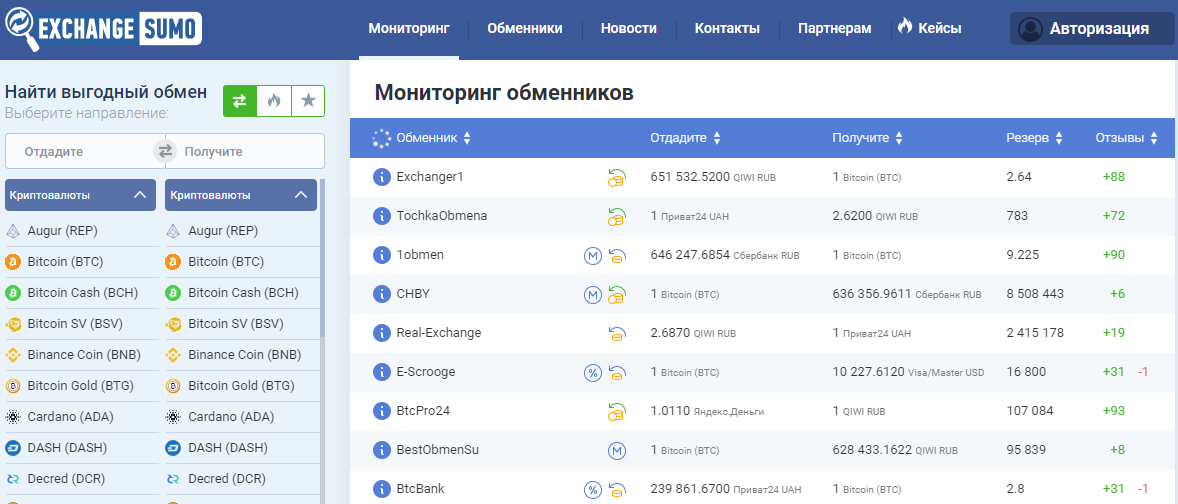Click the user avatar icon in Авторизация
The image size is (1178, 504).
coord(1030,29)
